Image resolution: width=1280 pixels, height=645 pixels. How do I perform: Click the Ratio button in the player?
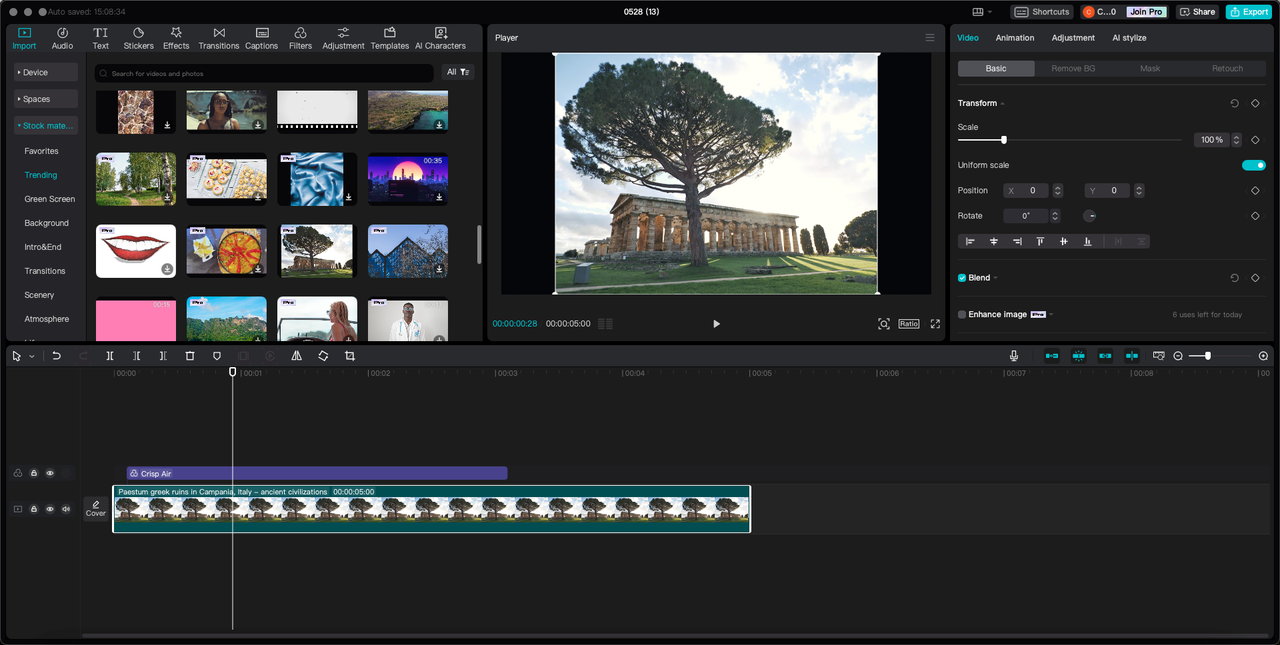click(908, 324)
